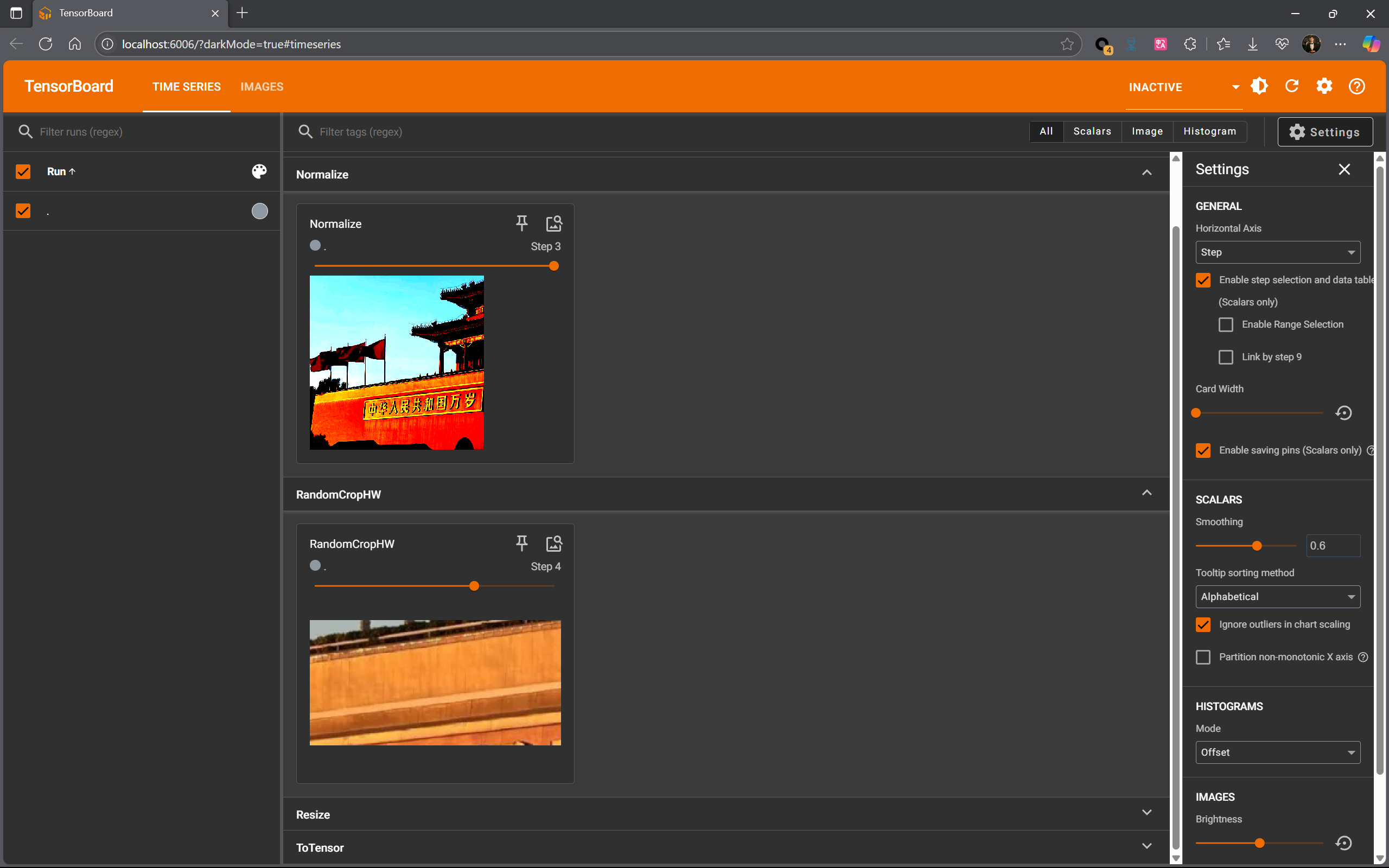Open Tooltip sorting method Alphabetical dropdown
Image resolution: width=1389 pixels, height=868 pixels.
pyautogui.click(x=1277, y=596)
